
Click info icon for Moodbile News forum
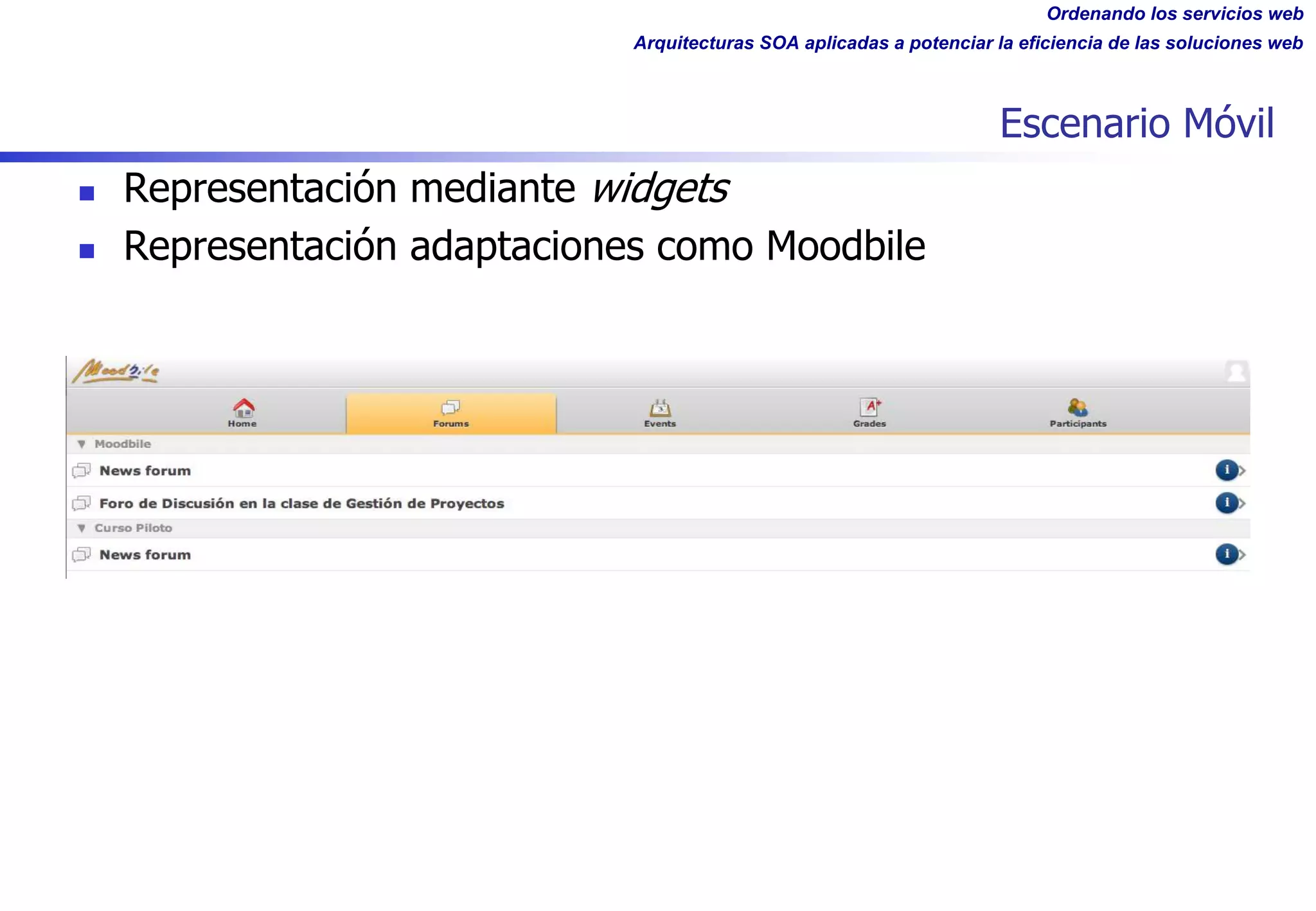tap(1227, 470)
